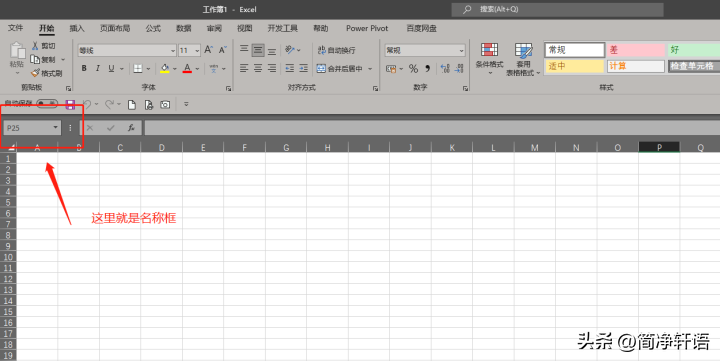Switch to the Data (数据) tab
Image resolution: width=720 pixels, height=361 pixels.
pos(183,28)
